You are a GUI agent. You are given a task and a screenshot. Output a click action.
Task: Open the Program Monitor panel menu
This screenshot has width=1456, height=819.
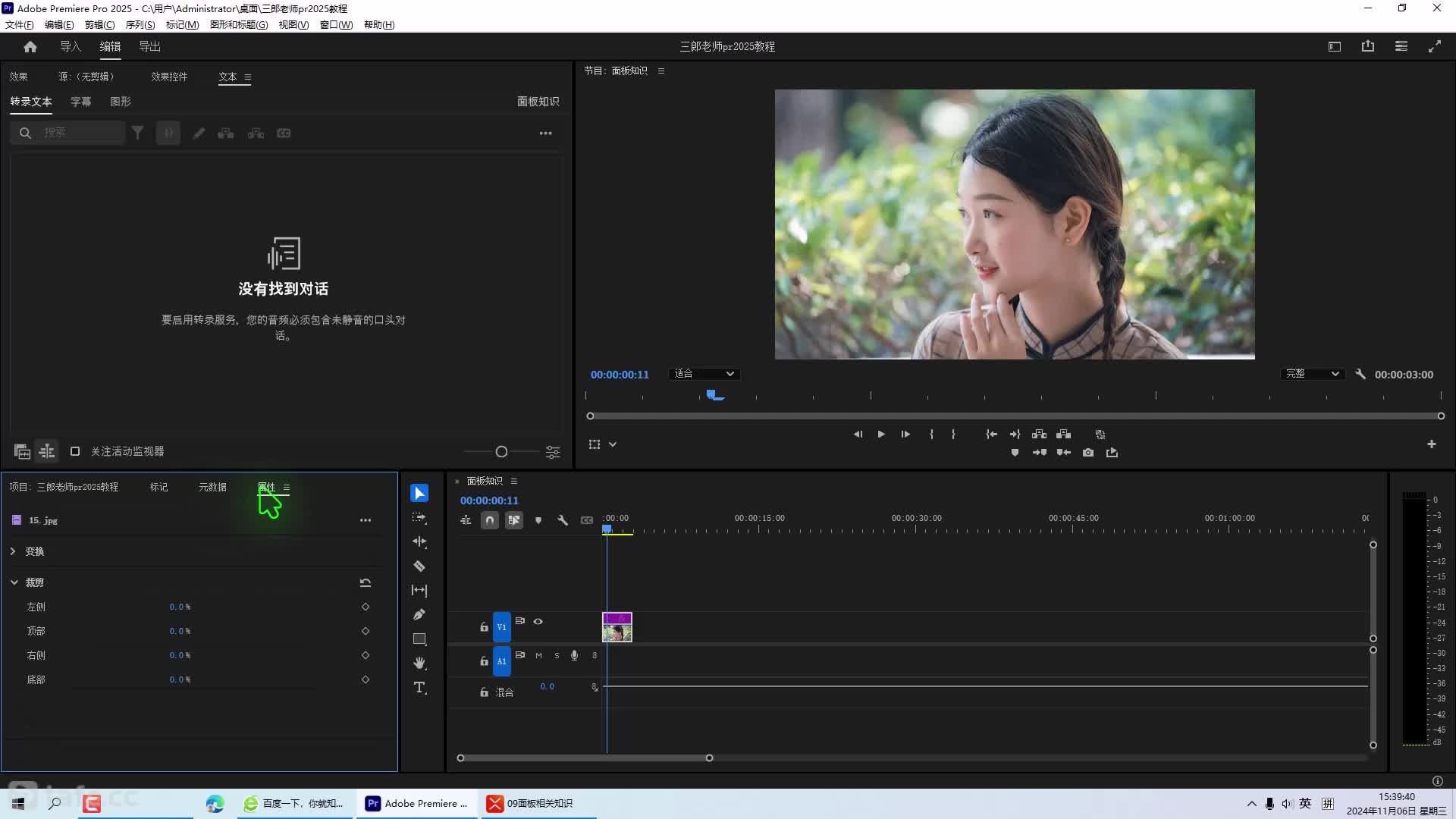pyautogui.click(x=661, y=71)
